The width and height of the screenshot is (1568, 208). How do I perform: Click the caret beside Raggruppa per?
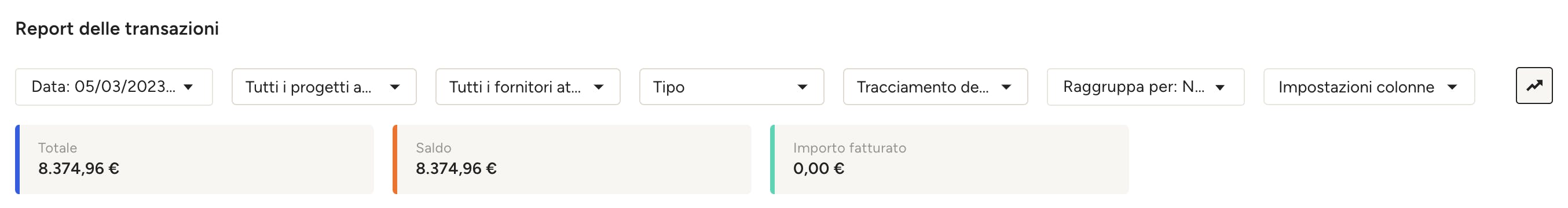1220,88
